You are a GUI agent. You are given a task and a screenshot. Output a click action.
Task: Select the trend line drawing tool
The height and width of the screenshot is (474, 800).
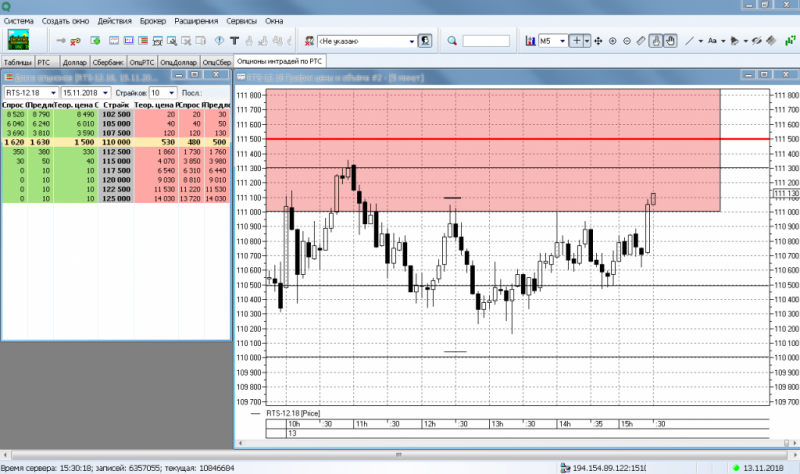coord(689,41)
